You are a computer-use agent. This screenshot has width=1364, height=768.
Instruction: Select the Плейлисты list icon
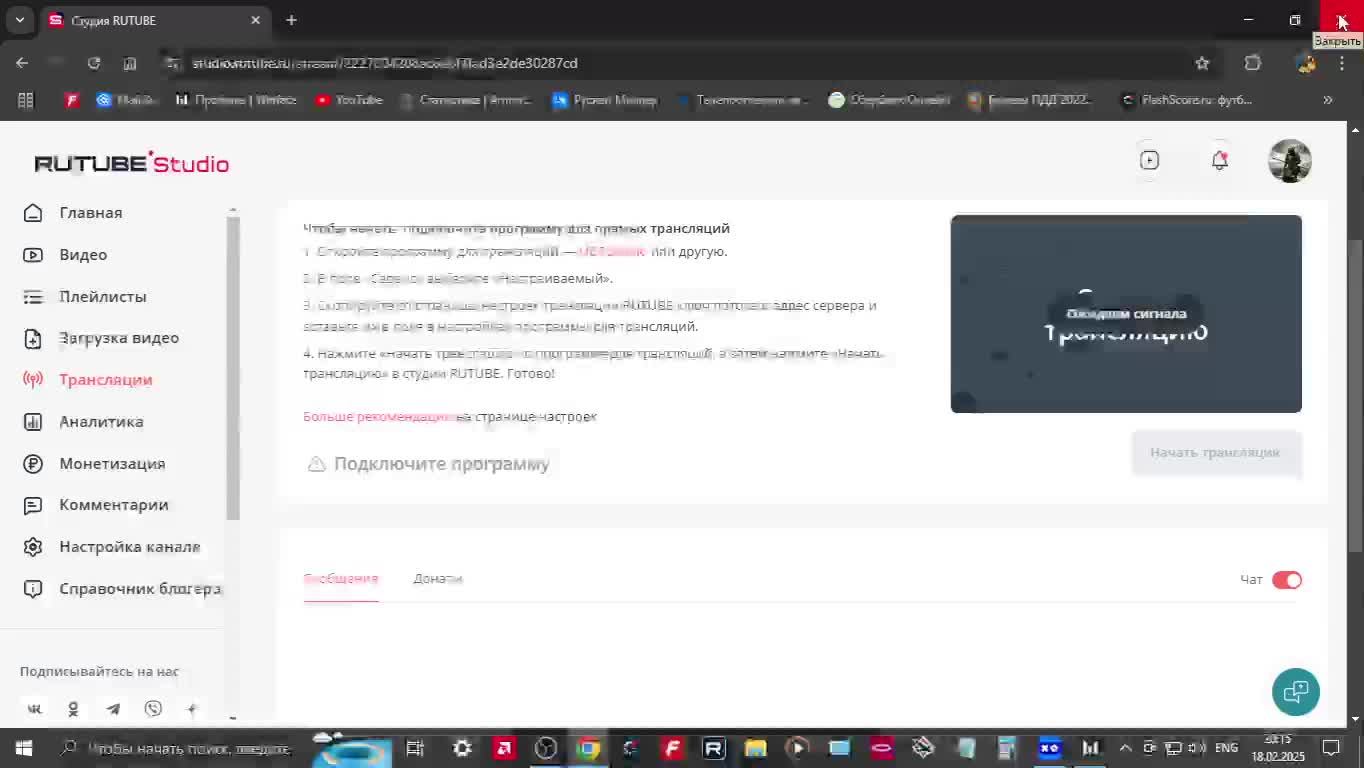33,297
